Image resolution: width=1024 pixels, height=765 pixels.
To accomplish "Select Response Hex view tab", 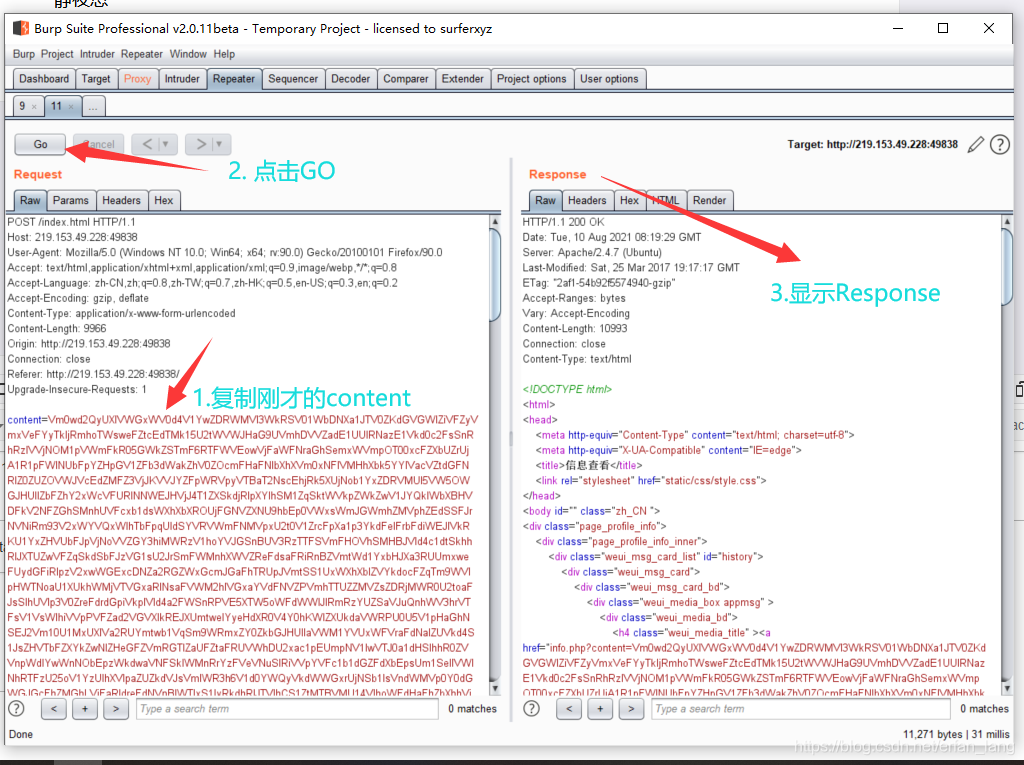I will (630, 201).
